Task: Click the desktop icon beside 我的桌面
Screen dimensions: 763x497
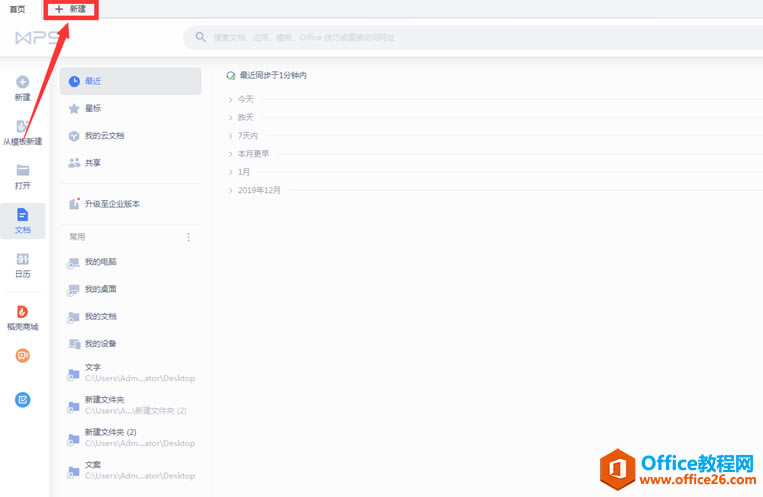Action: (x=73, y=290)
